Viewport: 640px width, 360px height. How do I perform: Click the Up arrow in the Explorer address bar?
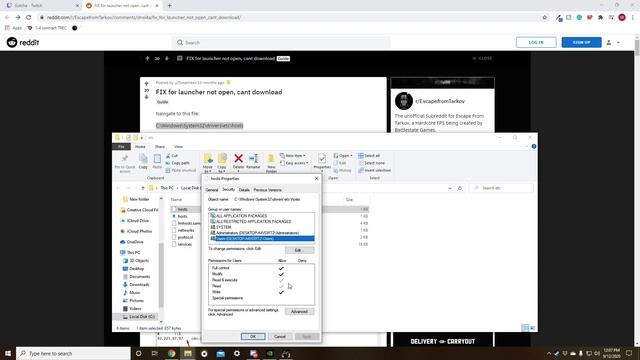click(142, 188)
